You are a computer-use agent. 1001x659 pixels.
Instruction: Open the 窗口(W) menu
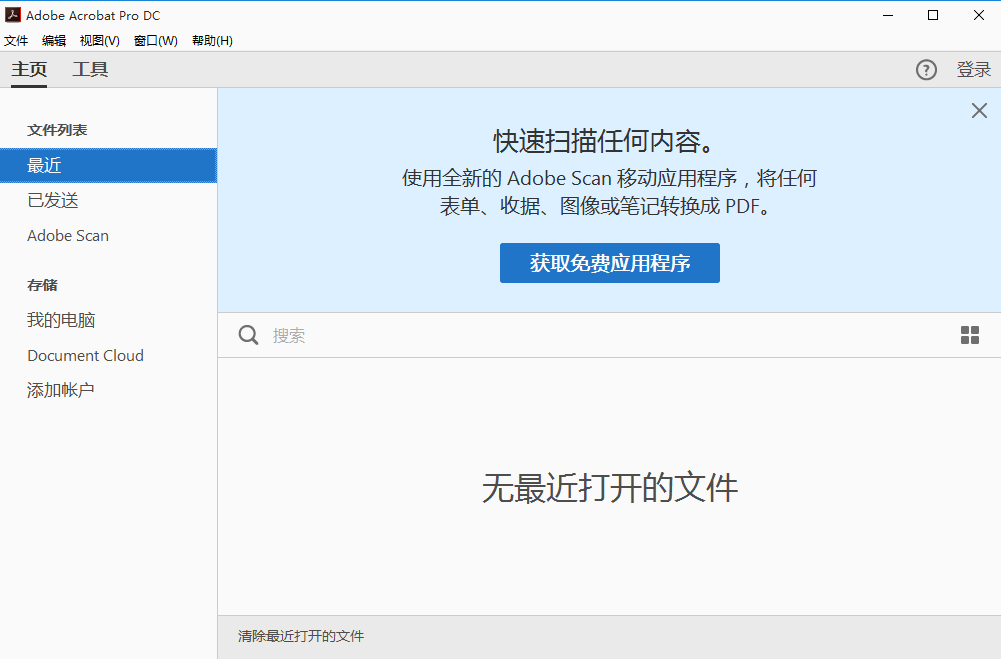156,41
